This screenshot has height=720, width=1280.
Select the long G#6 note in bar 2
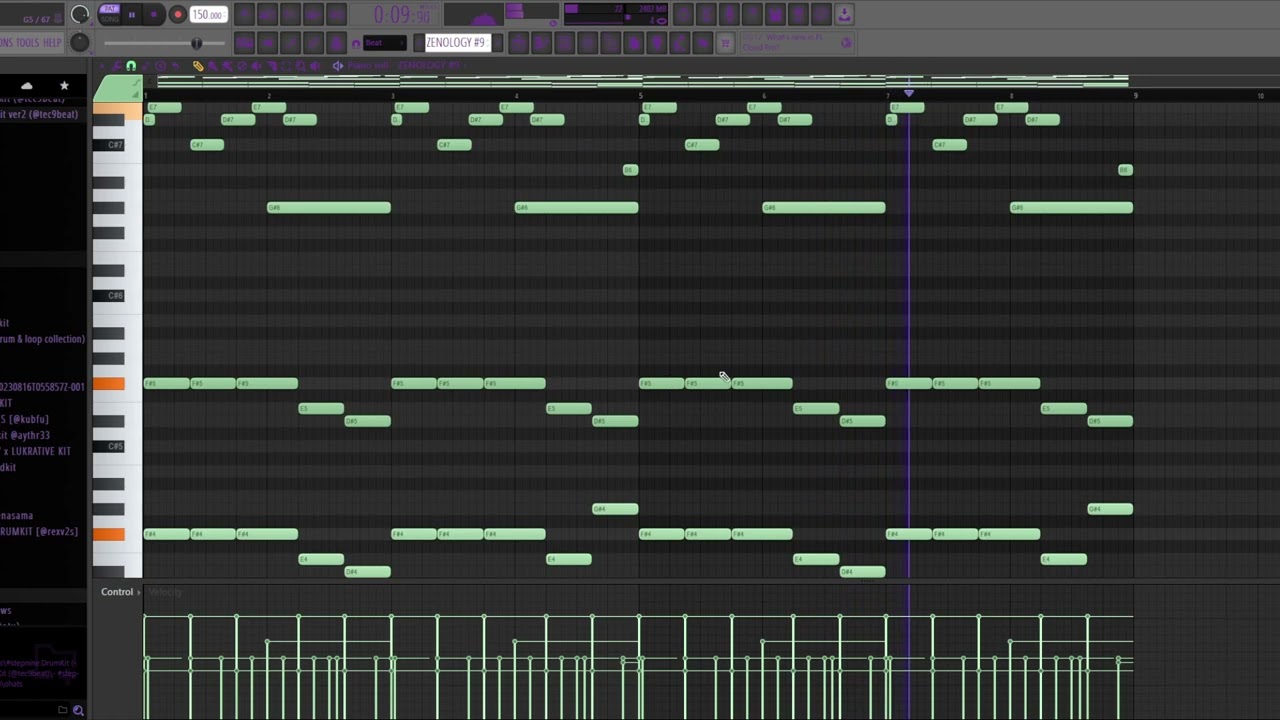(x=329, y=208)
